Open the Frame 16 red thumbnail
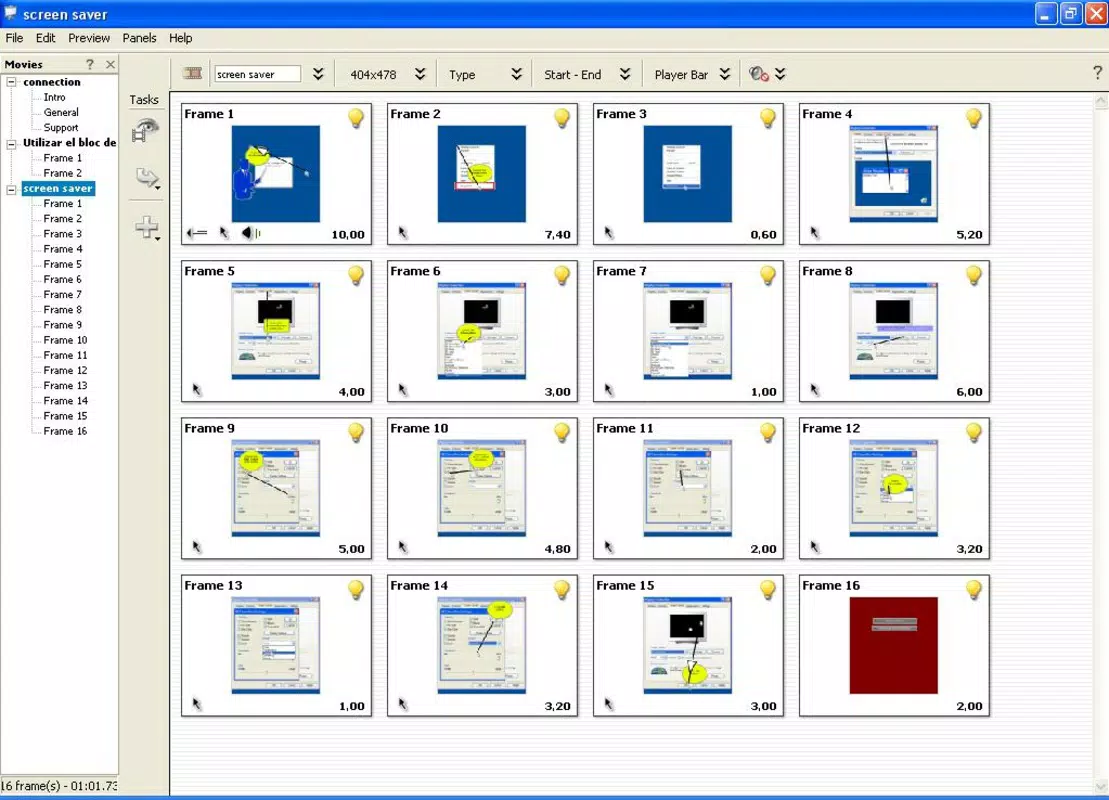The width and height of the screenshot is (1109, 800). tap(893, 645)
